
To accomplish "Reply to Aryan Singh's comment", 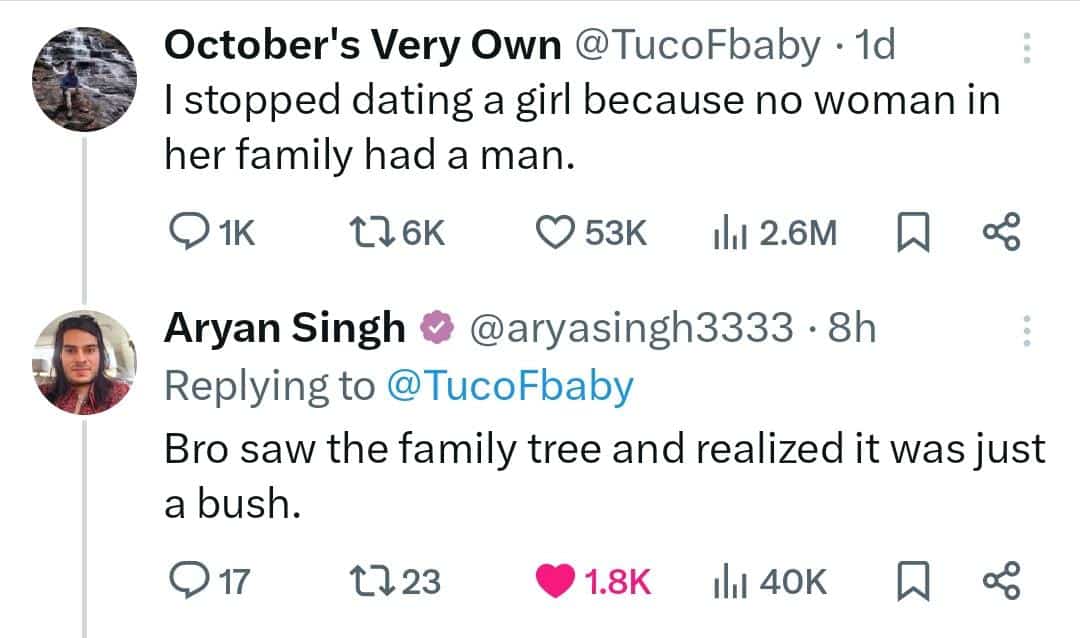I will click(x=185, y=580).
